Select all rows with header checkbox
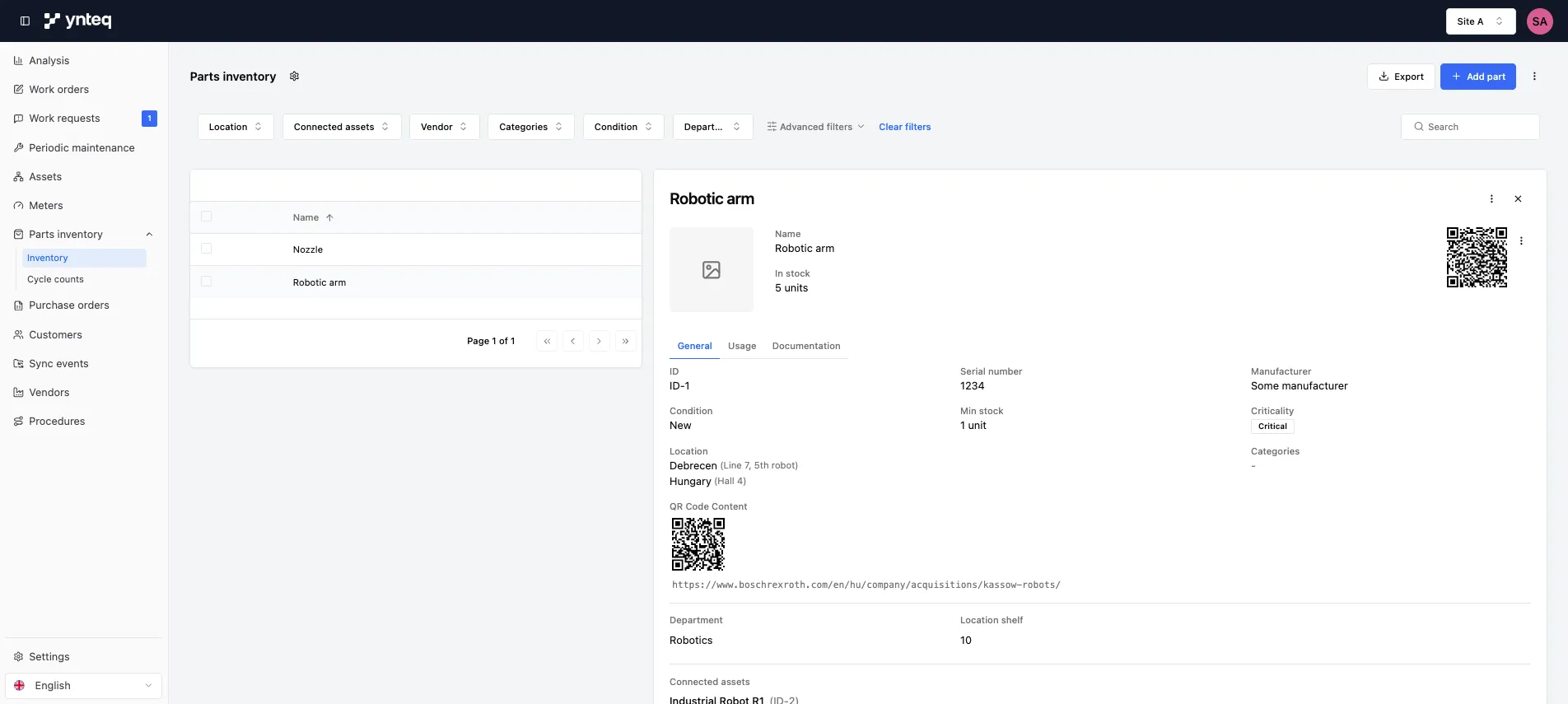The image size is (1568, 704). tap(207, 217)
